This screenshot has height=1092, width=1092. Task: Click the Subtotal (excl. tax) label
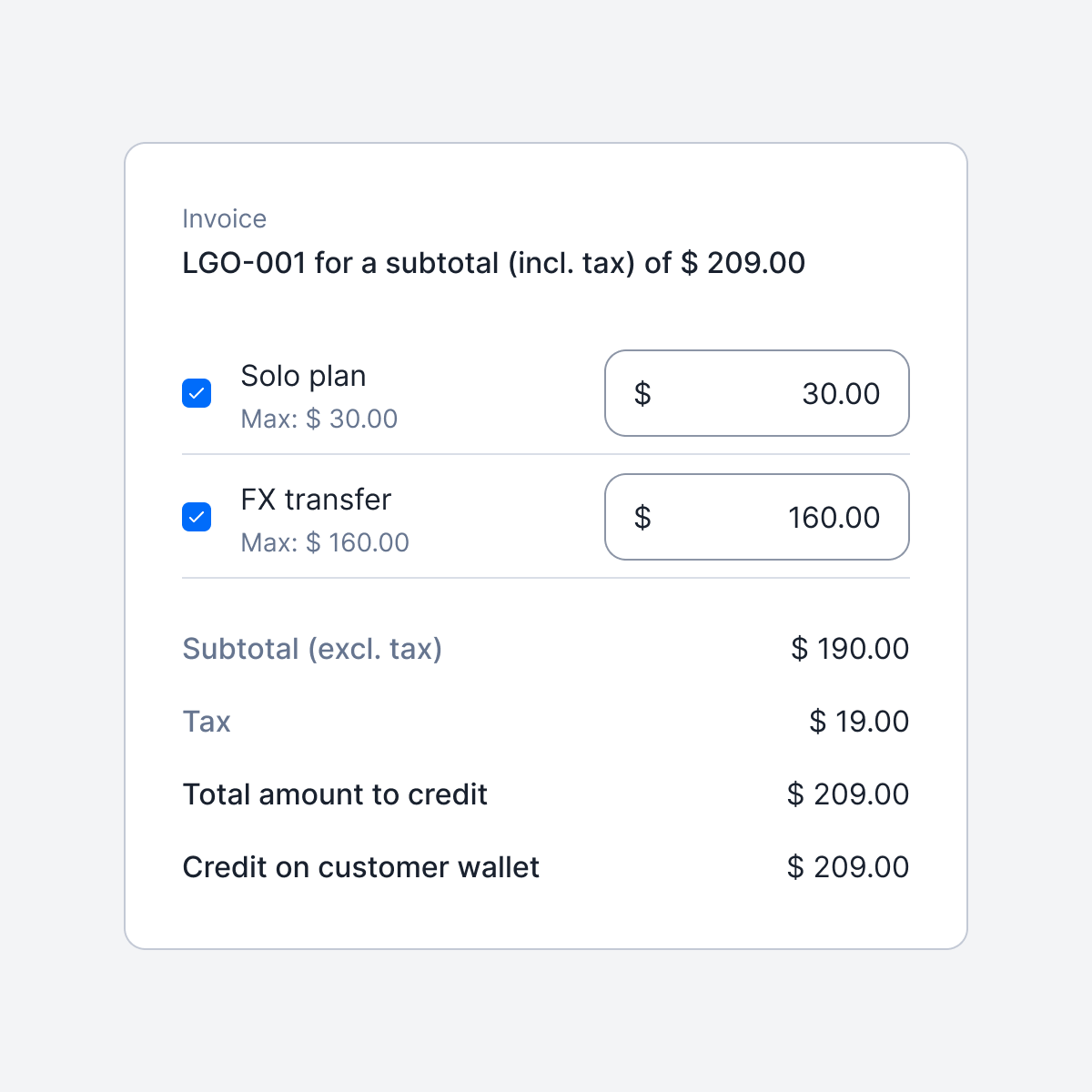point(312,649)
